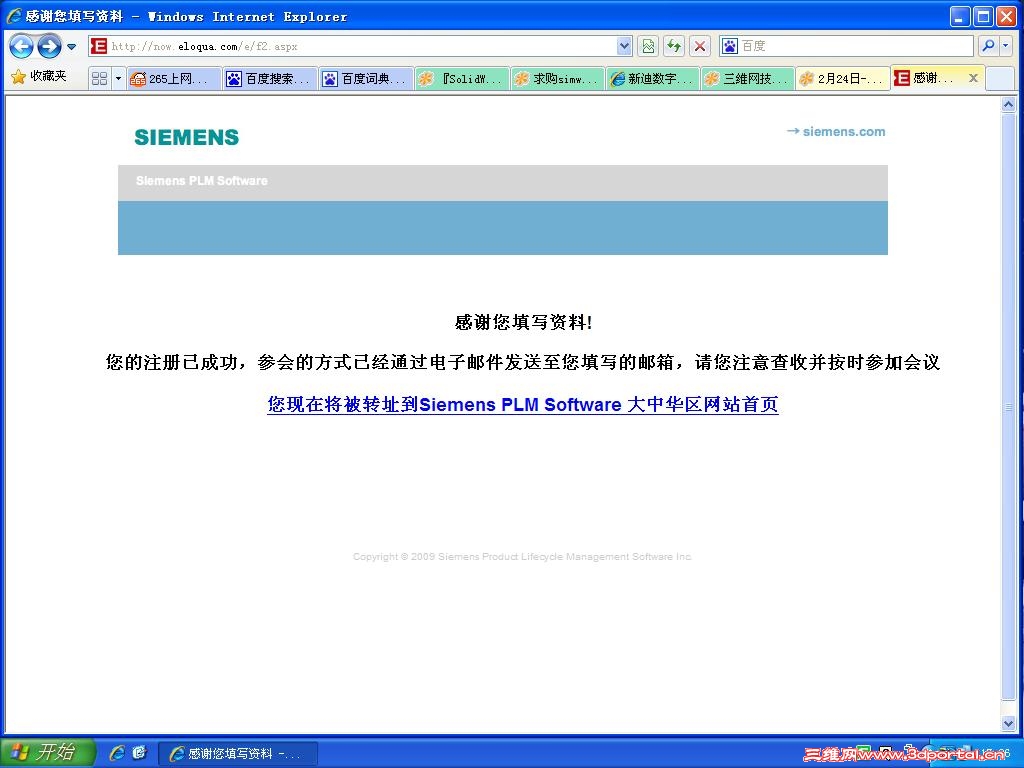Go back with the Back arrow button

(x=21, y=46)
